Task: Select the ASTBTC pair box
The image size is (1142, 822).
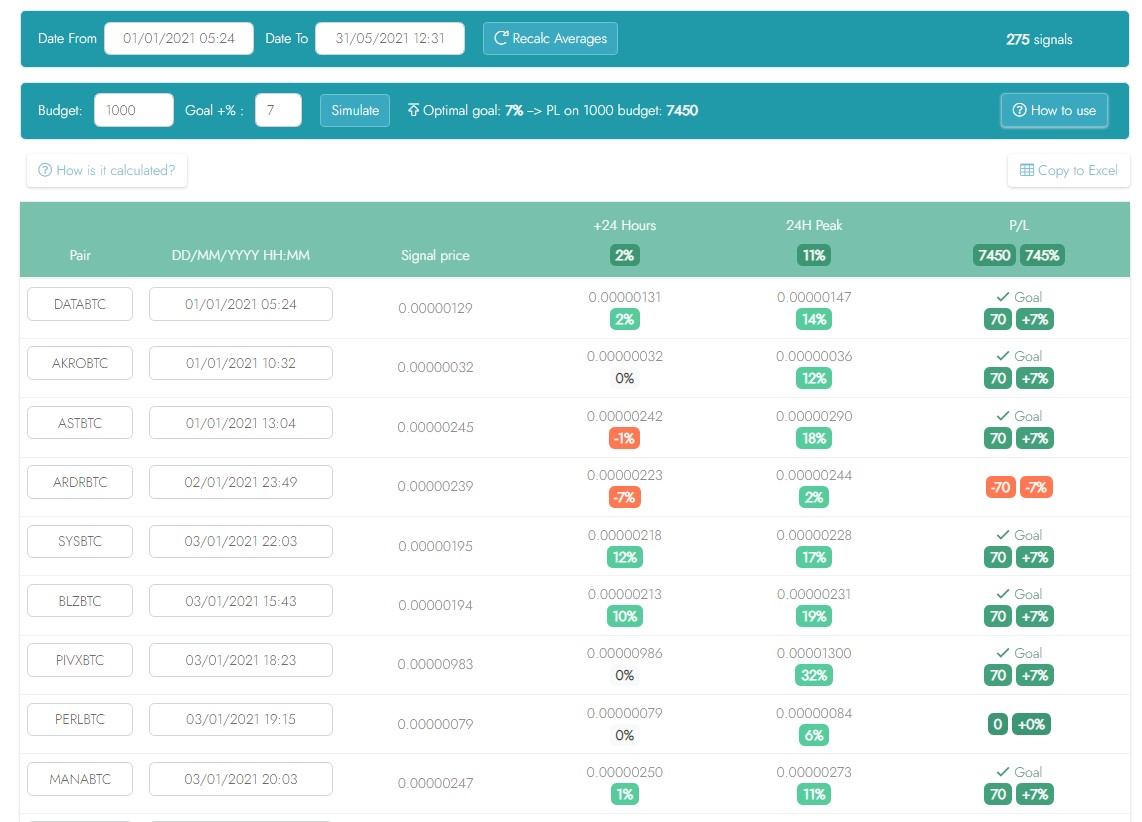Action: coord(80,423)
